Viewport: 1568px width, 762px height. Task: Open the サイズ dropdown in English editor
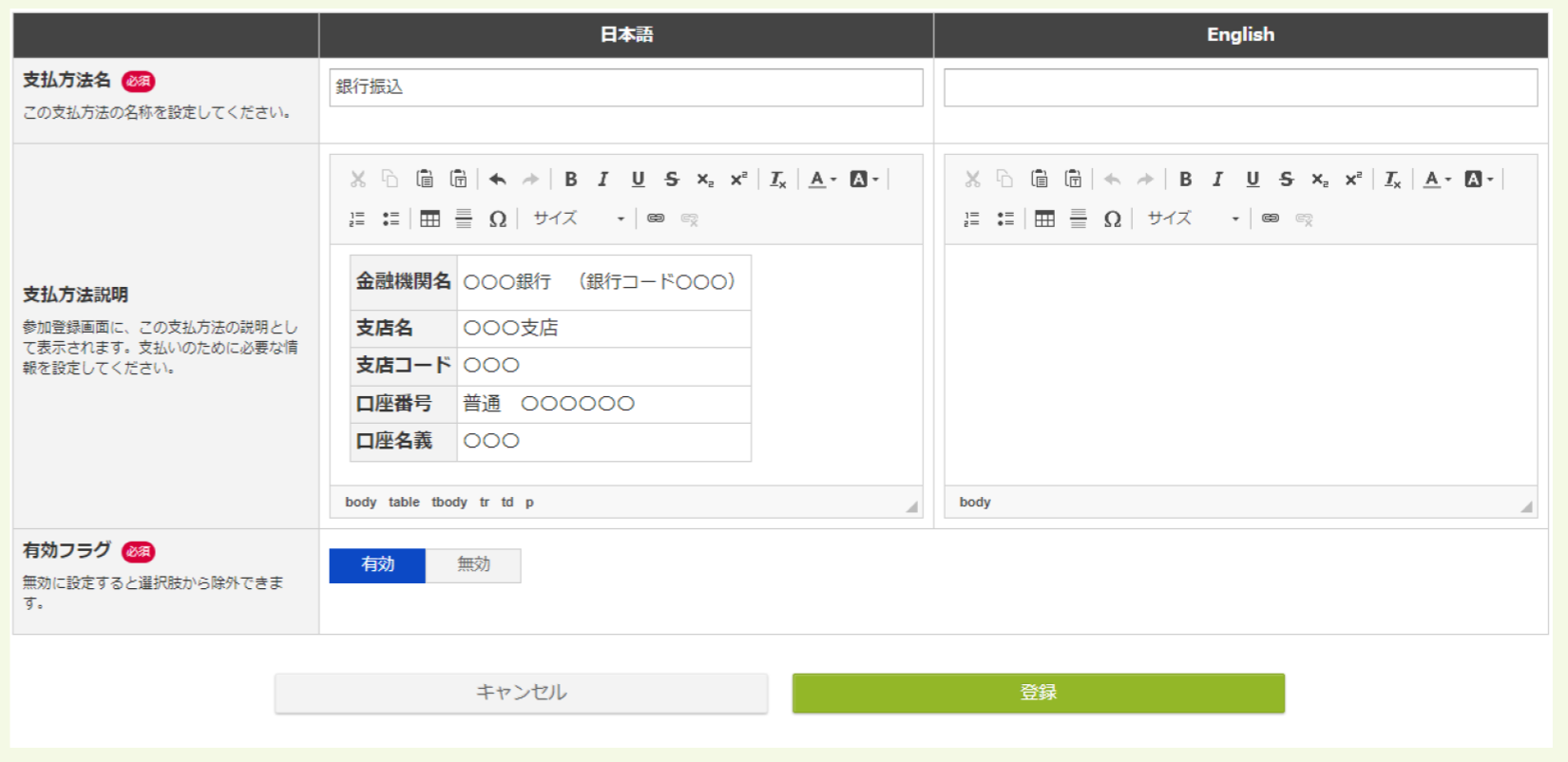[1193, 219]
